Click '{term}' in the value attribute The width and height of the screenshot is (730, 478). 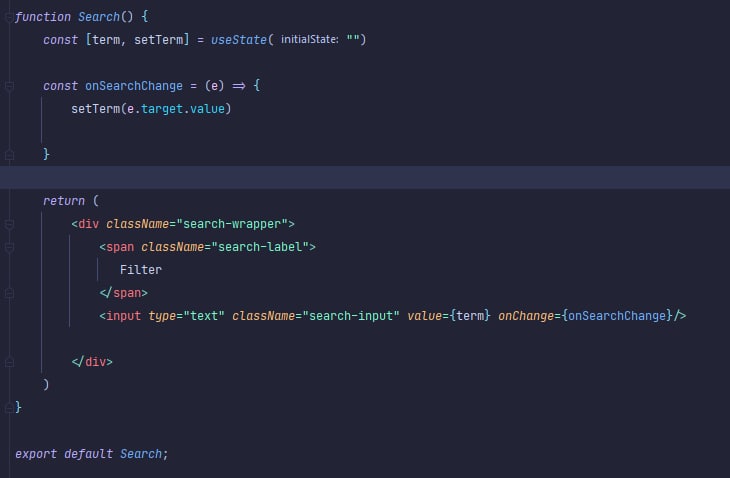click(x=470, y=316)
